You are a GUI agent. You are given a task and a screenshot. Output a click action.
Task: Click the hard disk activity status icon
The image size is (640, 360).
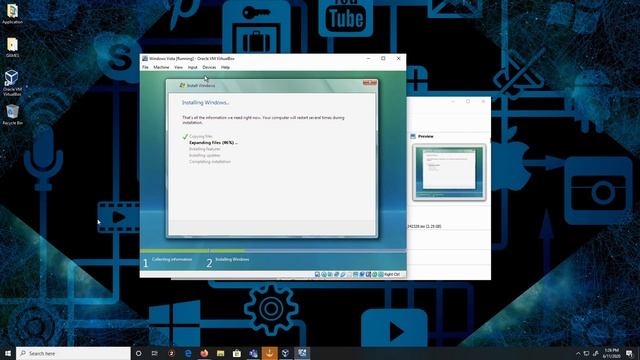pos(318,275)
